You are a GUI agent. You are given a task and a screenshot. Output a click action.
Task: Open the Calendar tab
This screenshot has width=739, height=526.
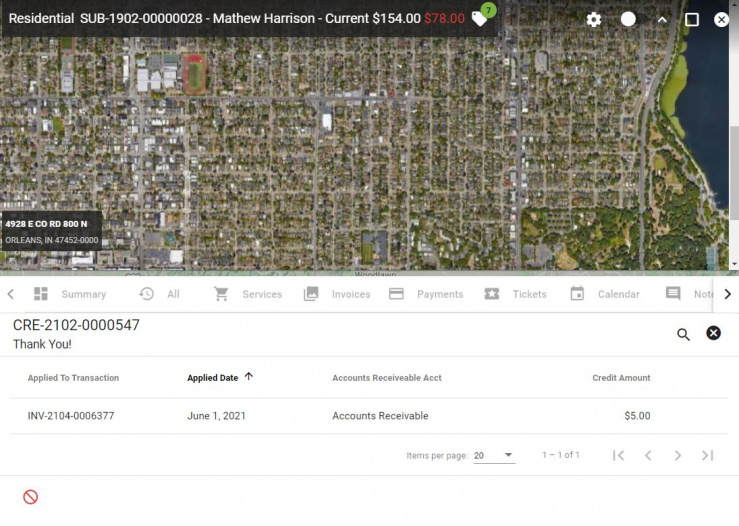pos(618,294)
